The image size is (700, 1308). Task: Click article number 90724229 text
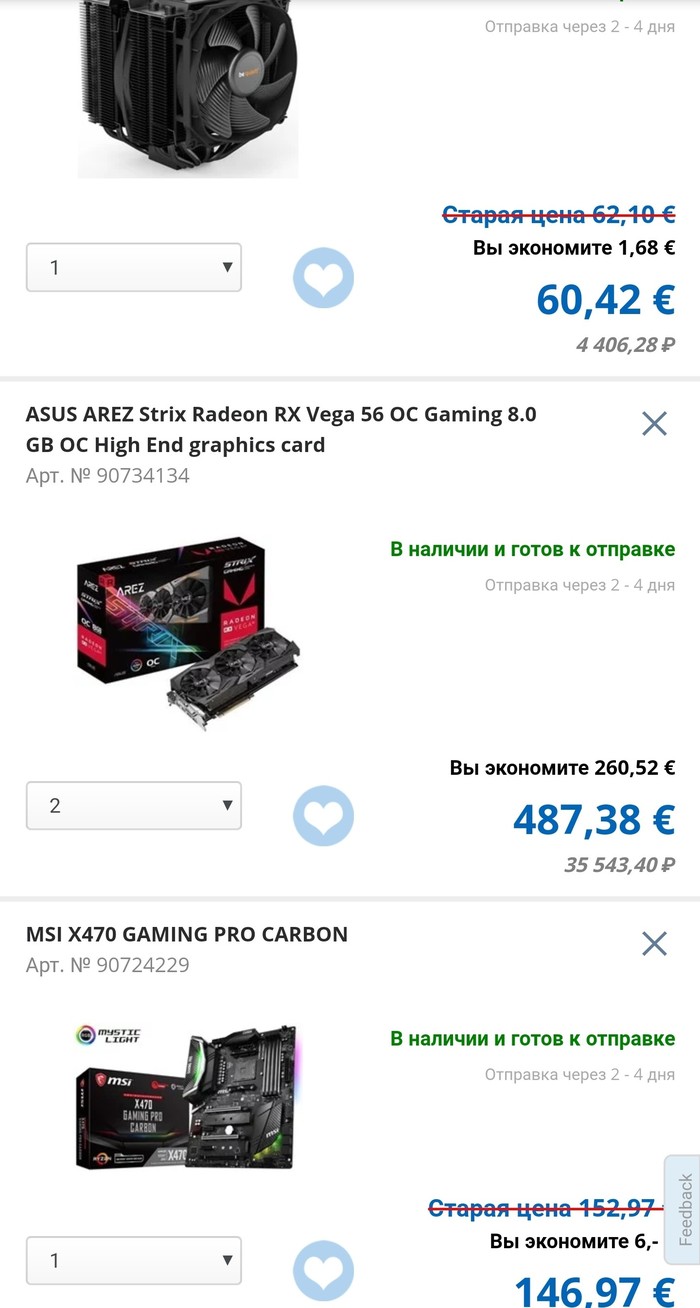(107, 965)
